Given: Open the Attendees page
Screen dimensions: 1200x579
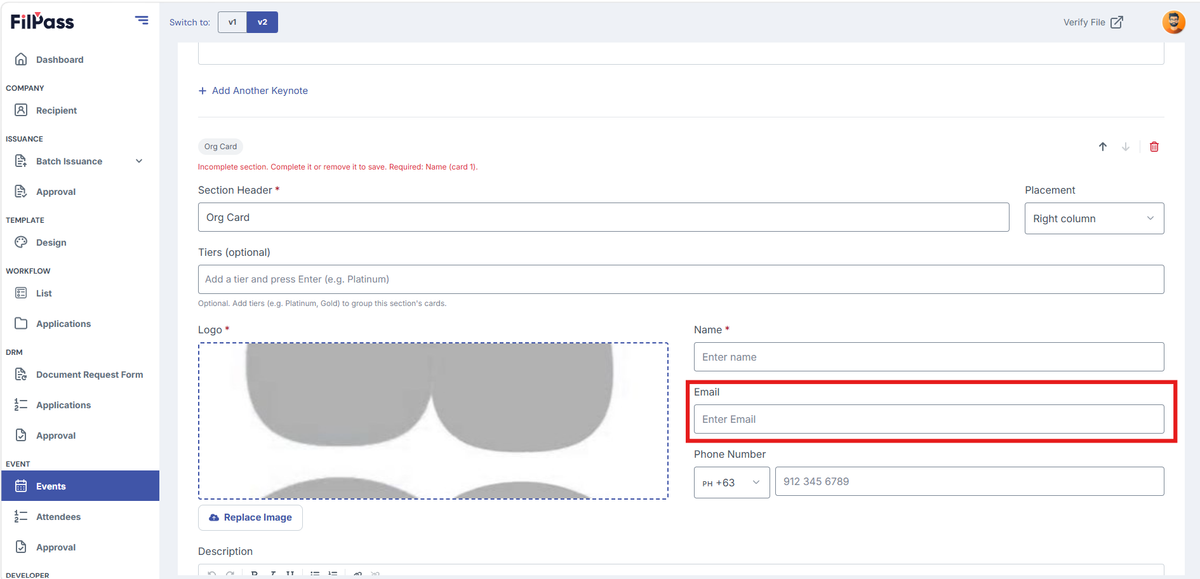Looking at the screenshot, I should tap(58, 517).
